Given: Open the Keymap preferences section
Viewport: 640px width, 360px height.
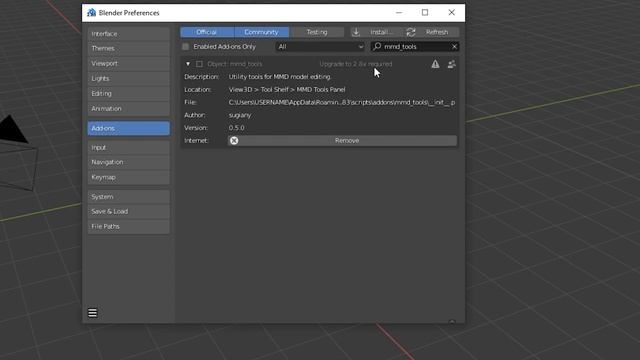Looking at the screenshot, I should [x=129, y=177].
